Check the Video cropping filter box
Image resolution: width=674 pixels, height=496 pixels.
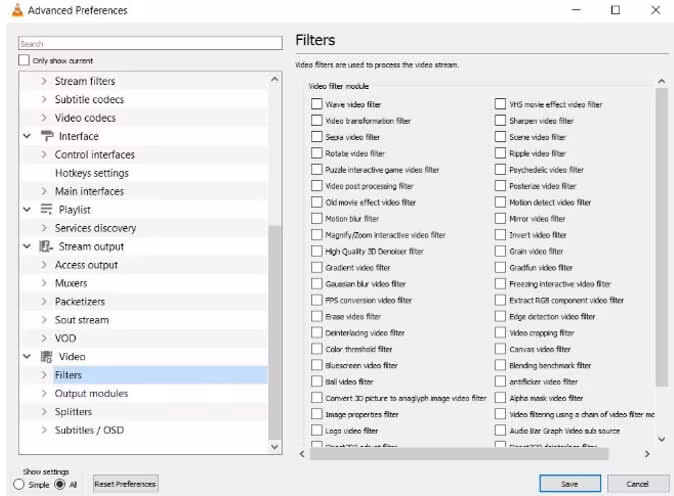point(500,333)
